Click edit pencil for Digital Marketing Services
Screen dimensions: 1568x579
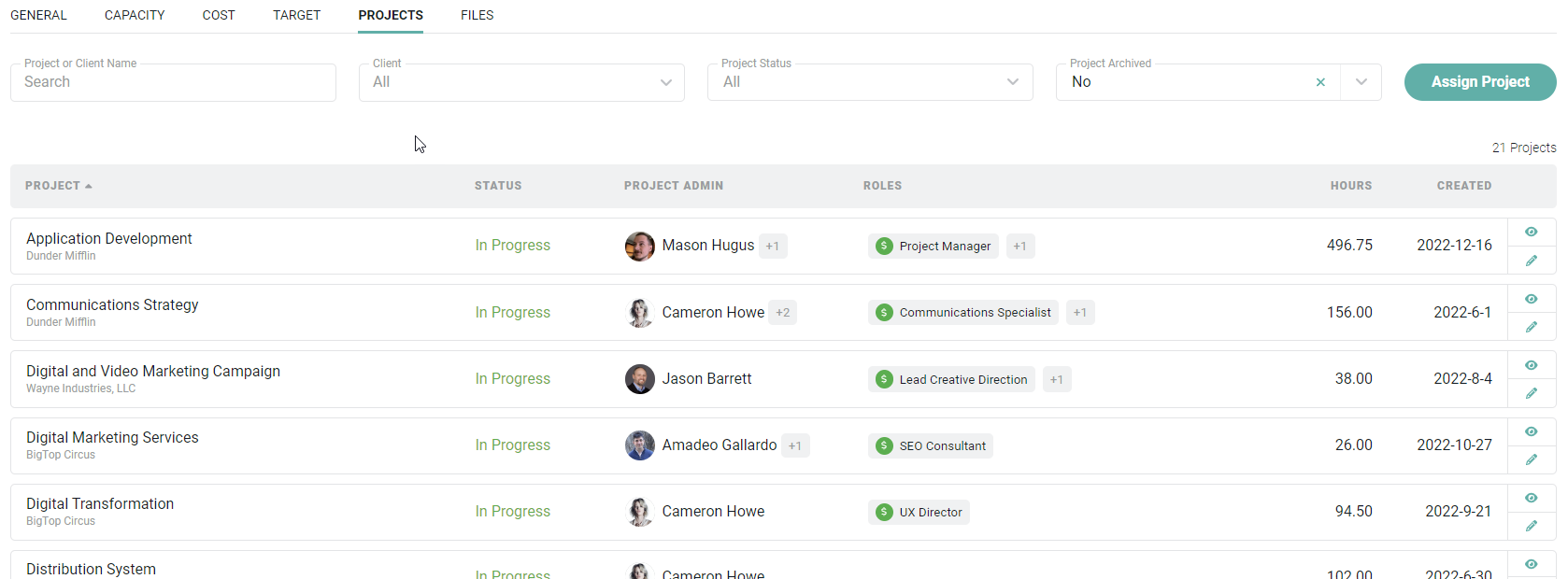(1531, 459)
